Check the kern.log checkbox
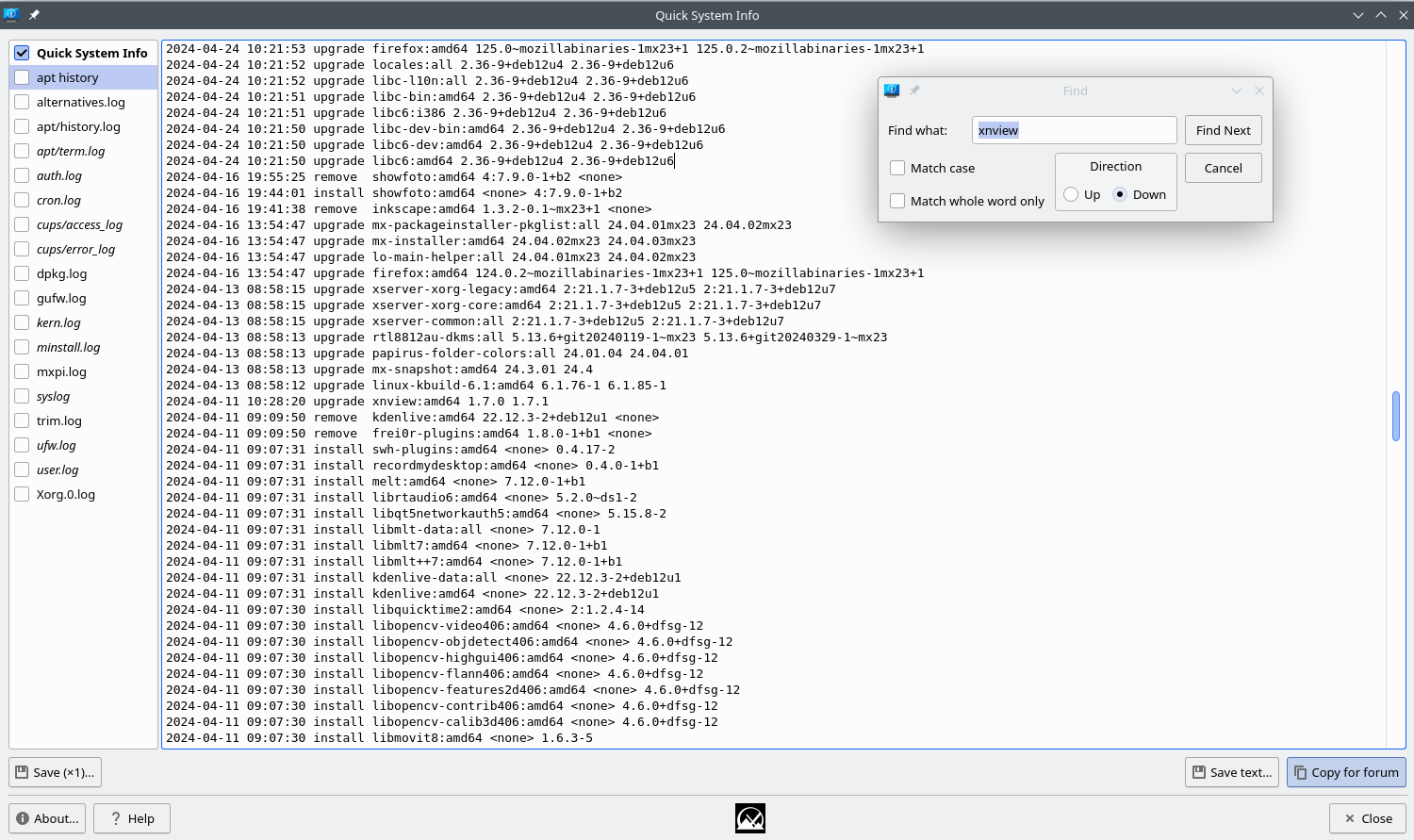The image size is (1414, 840). click(22, 322)
